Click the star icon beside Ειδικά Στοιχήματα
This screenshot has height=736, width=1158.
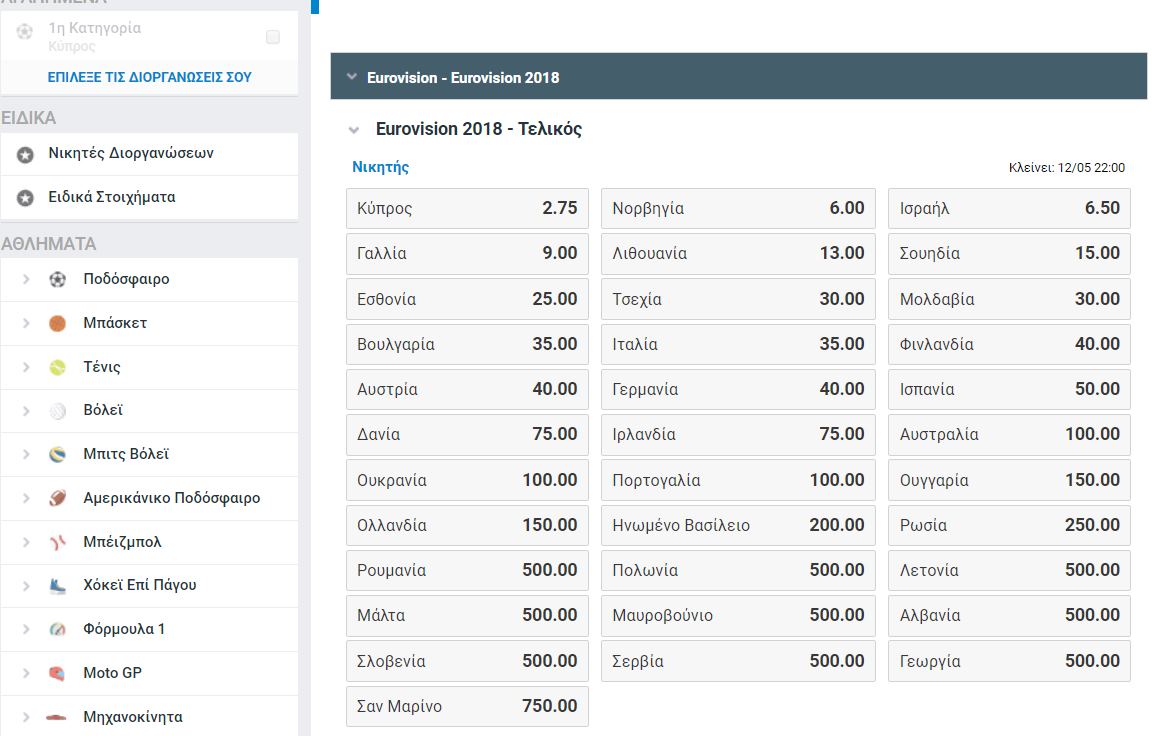pyautogui.click(x=25, y=198)
